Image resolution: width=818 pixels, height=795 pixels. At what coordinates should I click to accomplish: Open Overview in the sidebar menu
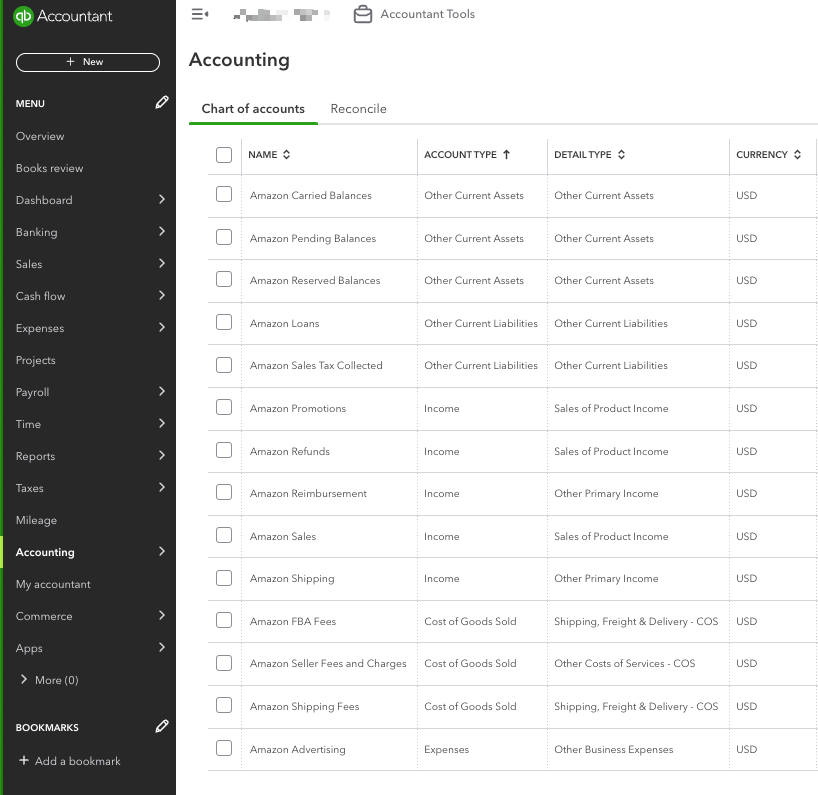(x=40, y=136)
